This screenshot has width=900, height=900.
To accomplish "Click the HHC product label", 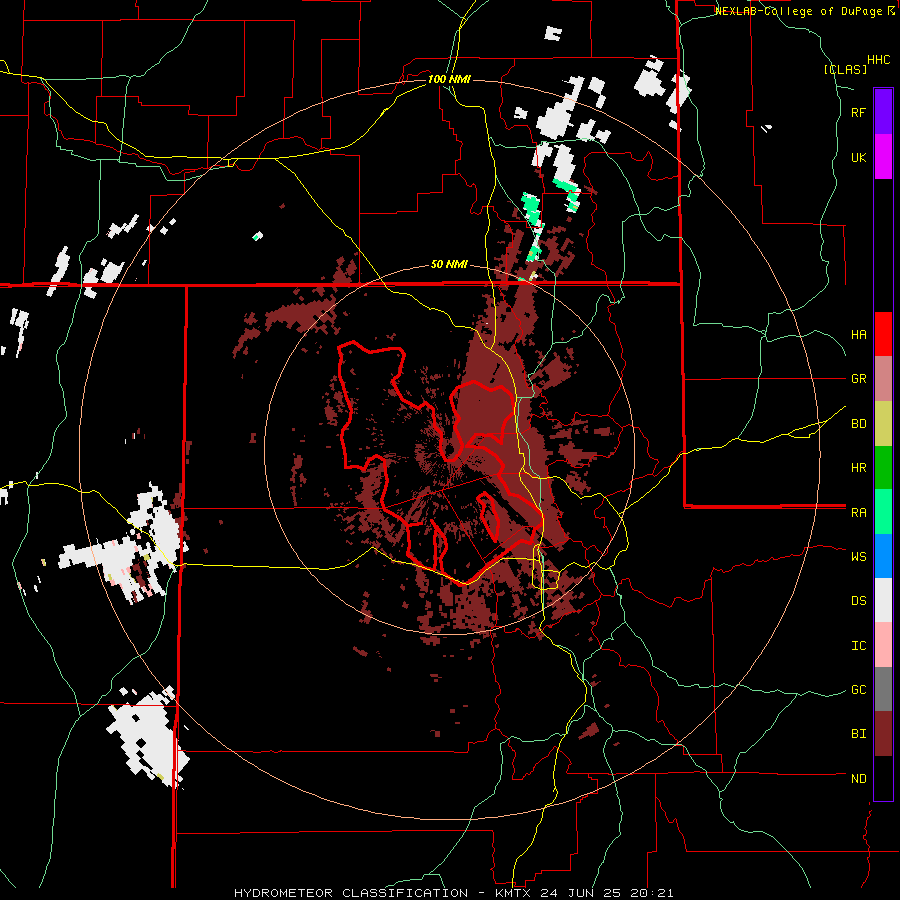I will (879, 60).
